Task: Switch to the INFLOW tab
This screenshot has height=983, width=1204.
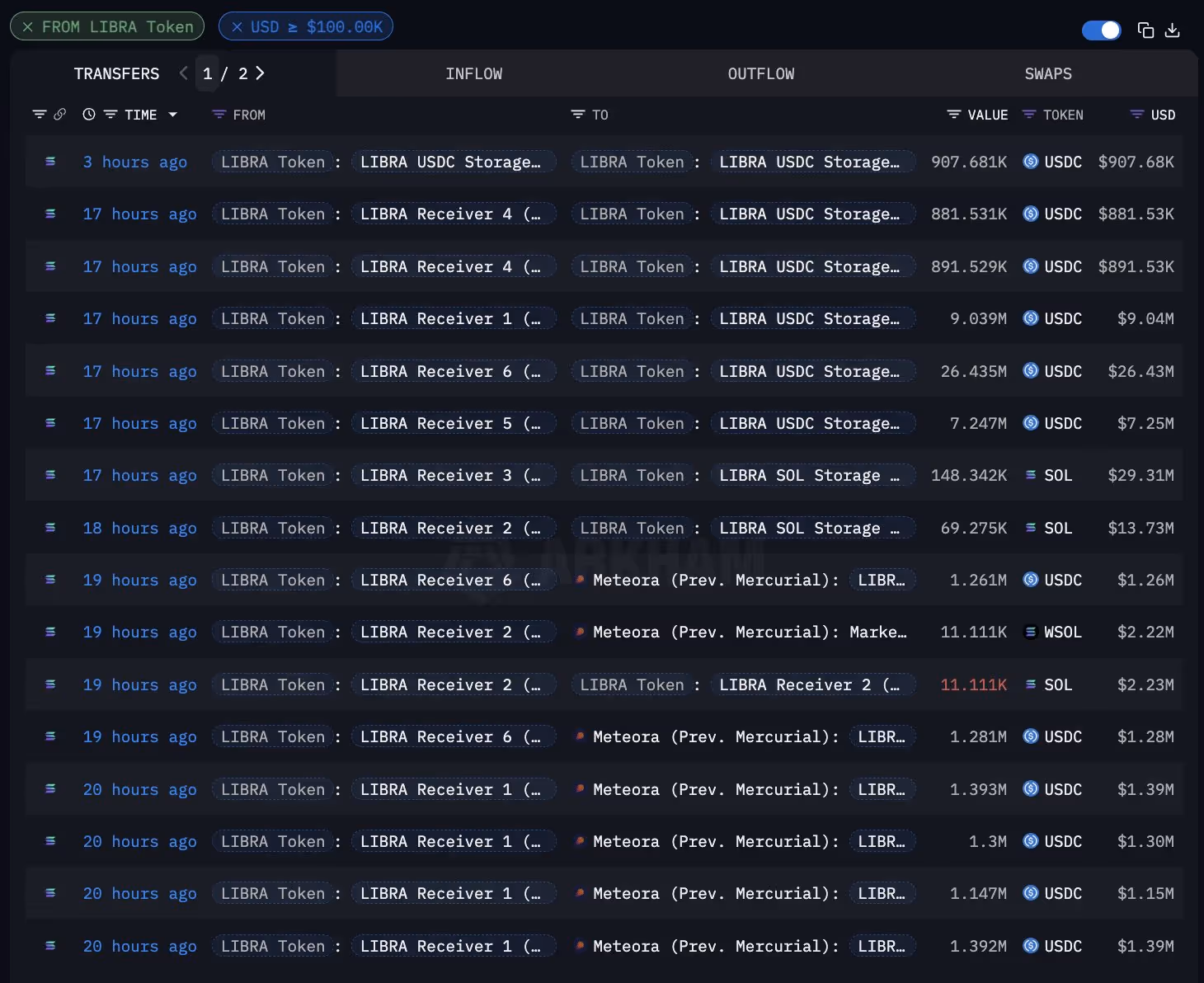Action: [474, 73]
